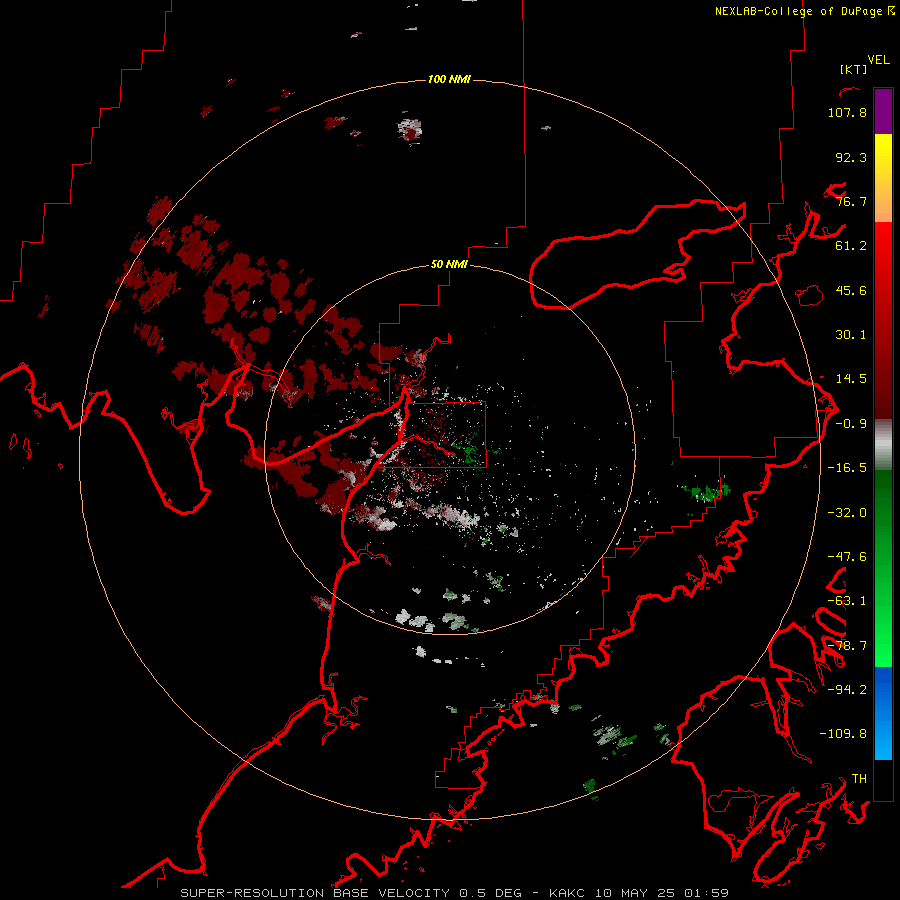Click the TH label in the legend
Image resolution: width=900 pixels, height=900 pixels.
(859, 779)
